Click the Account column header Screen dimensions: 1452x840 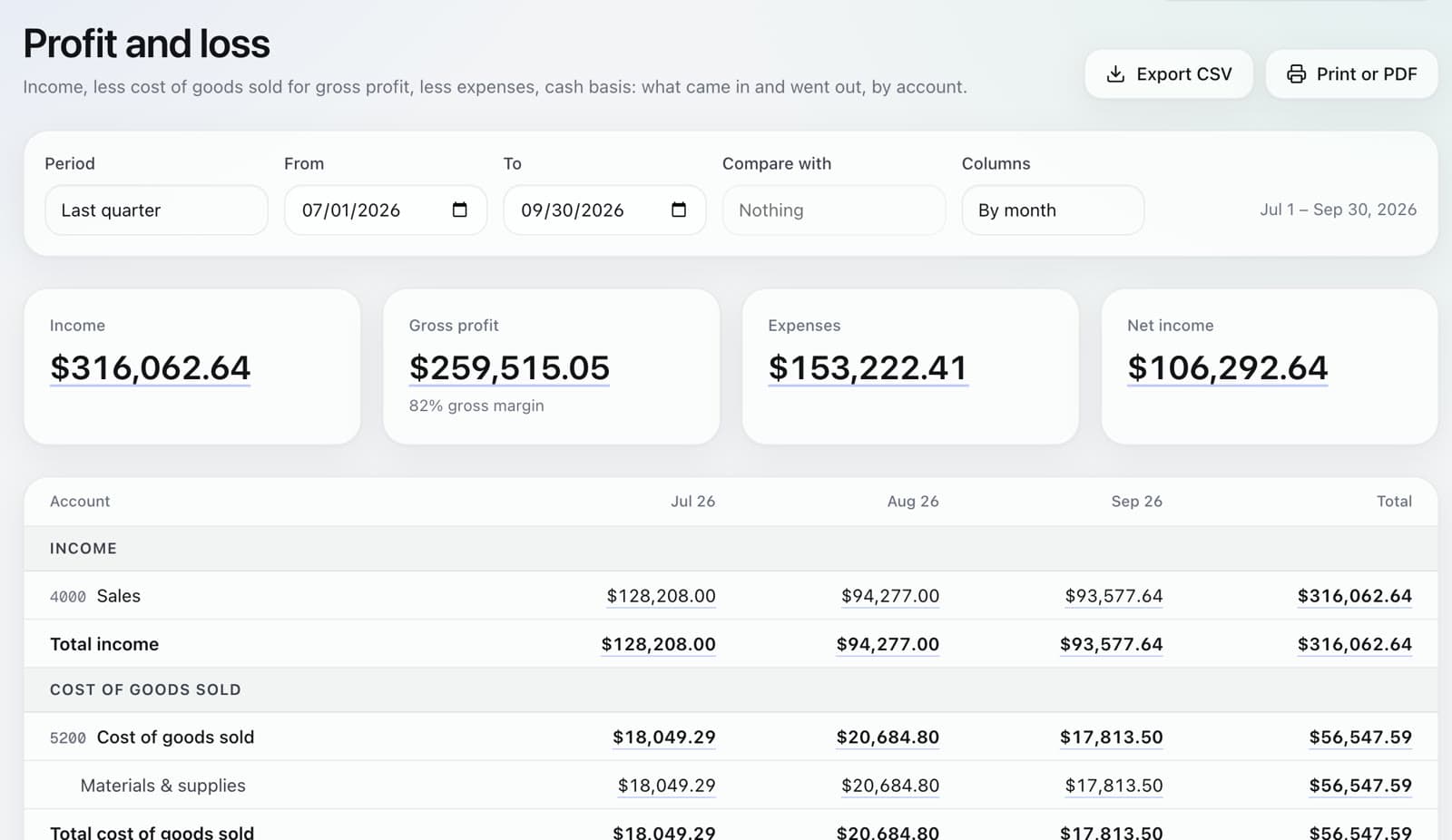click(x=80, y=502)
